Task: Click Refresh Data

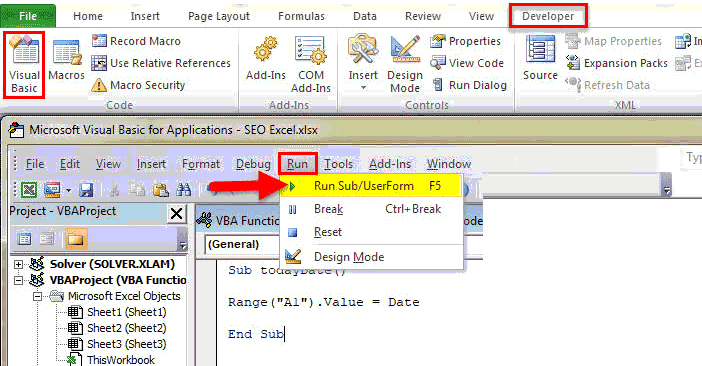Action: point(607,85)
